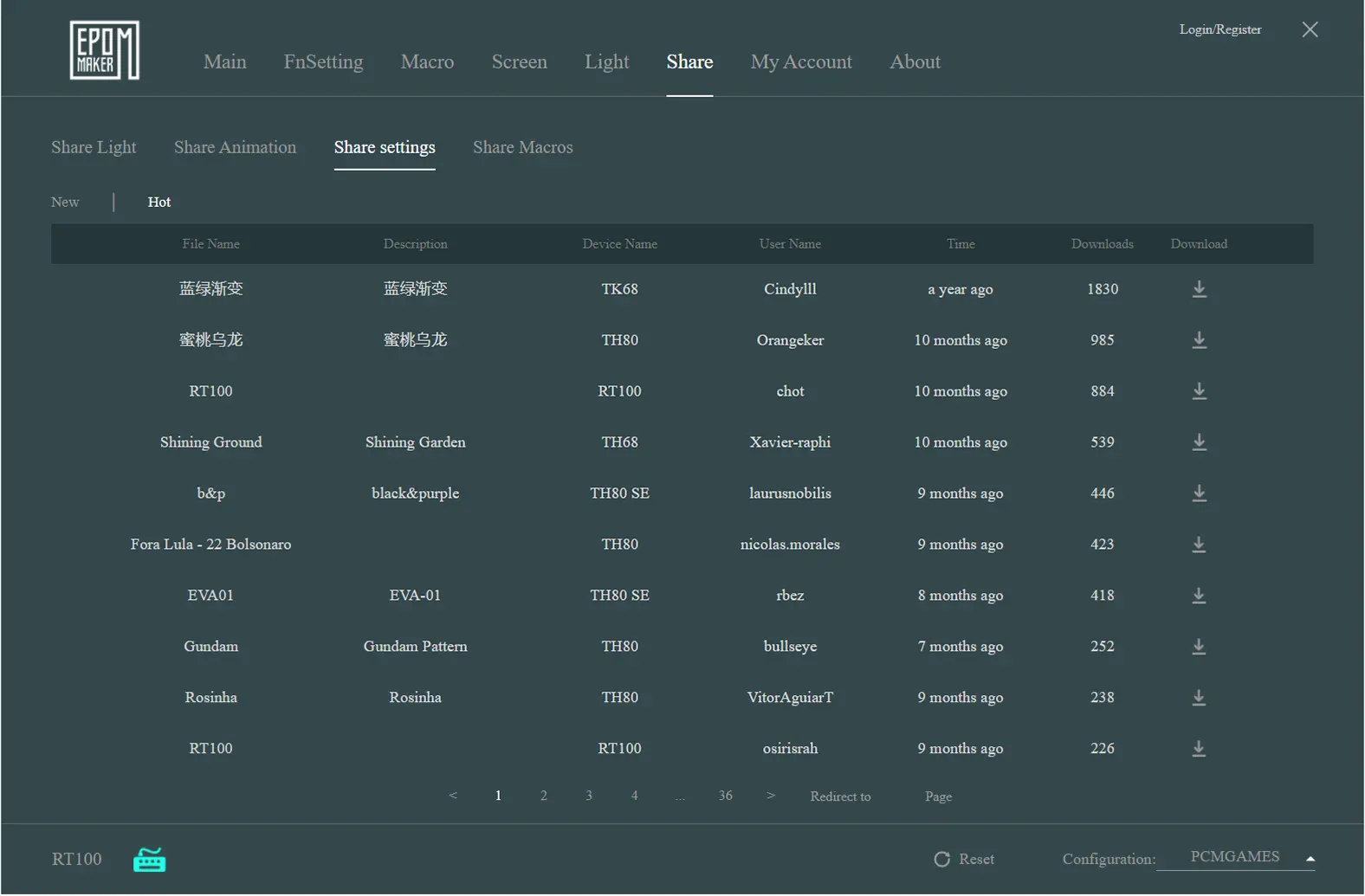This screenshot has width=1365, height=896.
Task: Click user name VitorAguiarT
Action: (790, 698)
